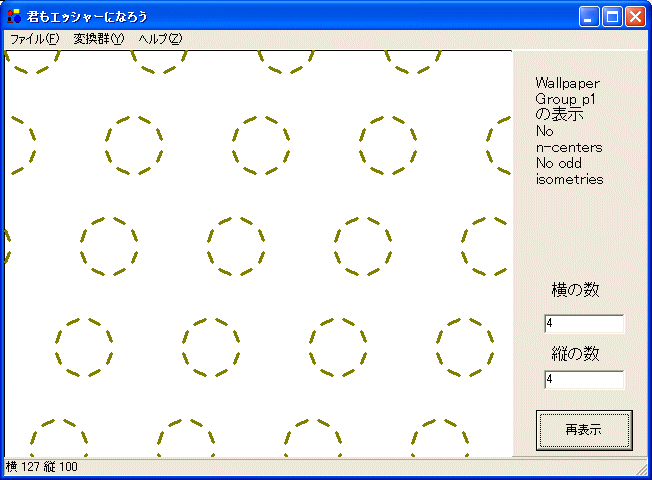
Task: Click the window resize grip in status bar
Action: click(642, 469)
